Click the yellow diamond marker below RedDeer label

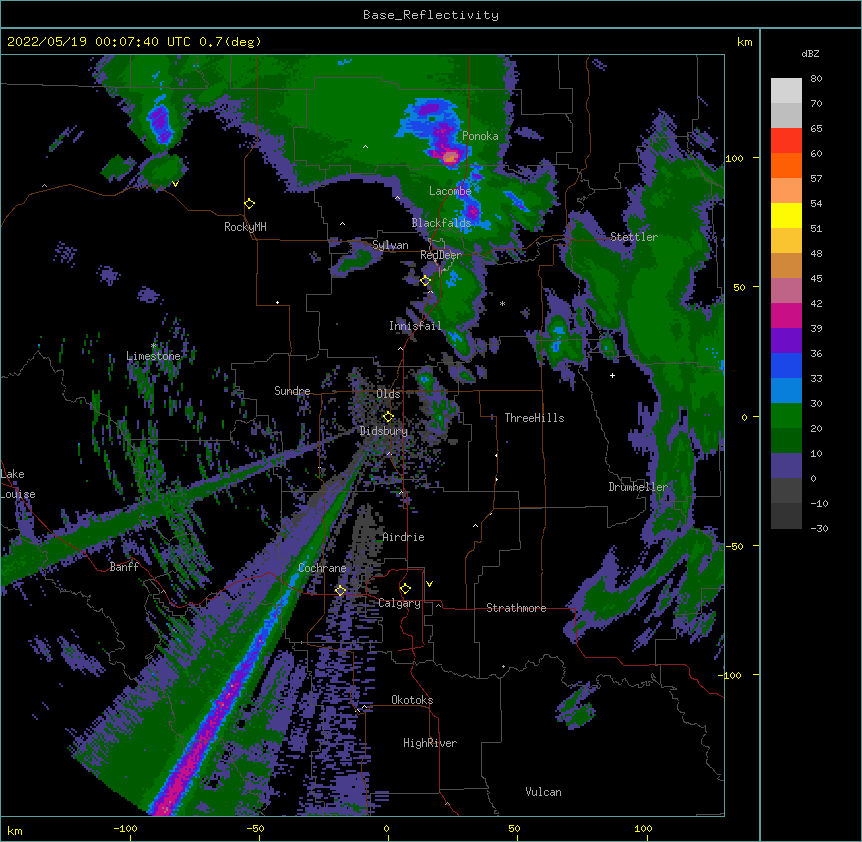426,281
